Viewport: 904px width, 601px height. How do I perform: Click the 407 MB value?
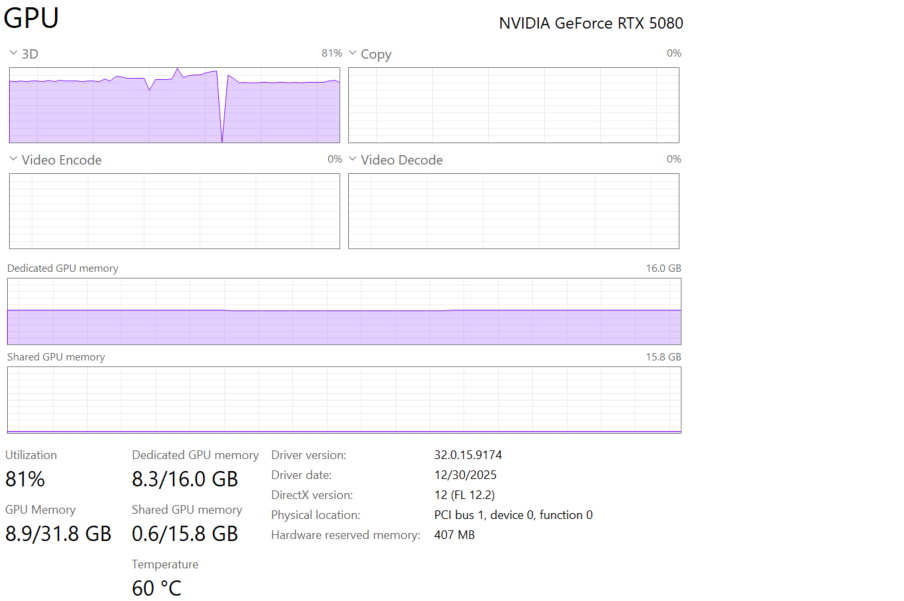(x=454, y=535)
